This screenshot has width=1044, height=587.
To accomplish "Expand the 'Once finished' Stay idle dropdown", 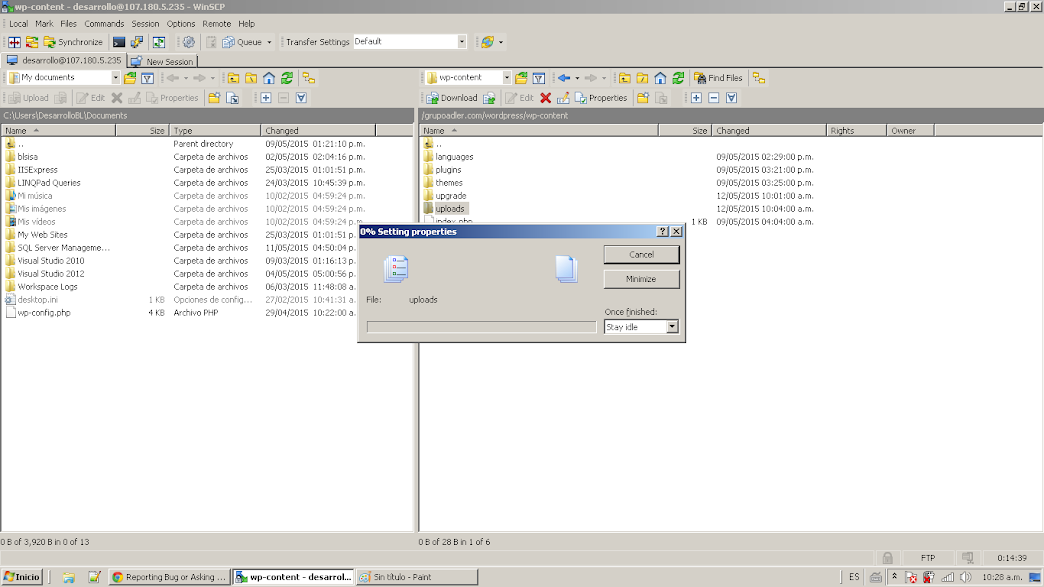I will [672, 327].
